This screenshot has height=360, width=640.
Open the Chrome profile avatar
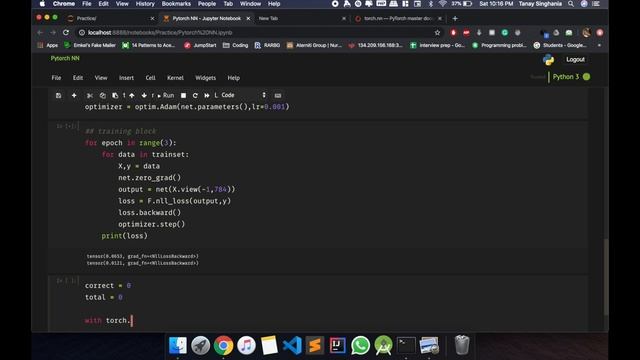(x=587, y=33)
